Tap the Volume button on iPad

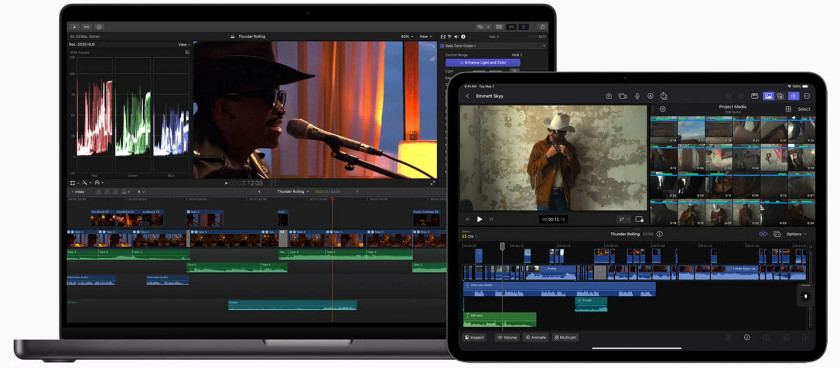tap(507, 337)
